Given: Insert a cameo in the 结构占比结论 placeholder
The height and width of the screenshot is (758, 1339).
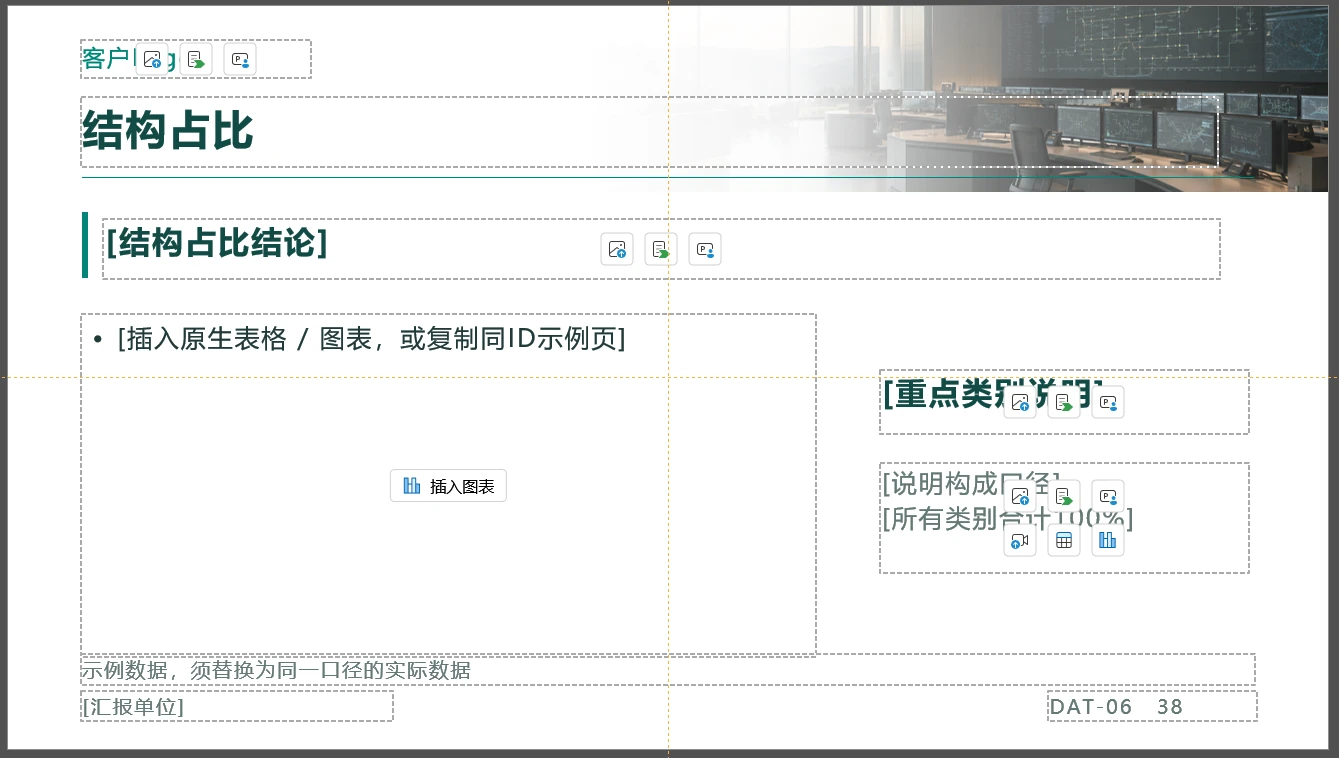Looking at the screenshot, I should pos(705,249).
